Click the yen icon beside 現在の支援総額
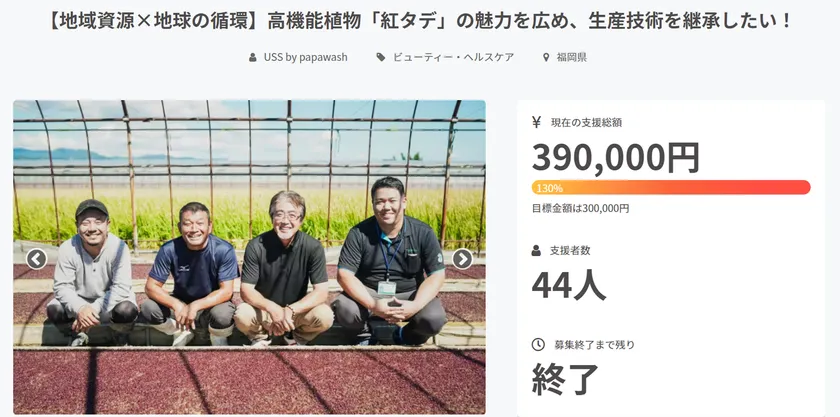Screen dimensions: 840x417 (537, 122)
